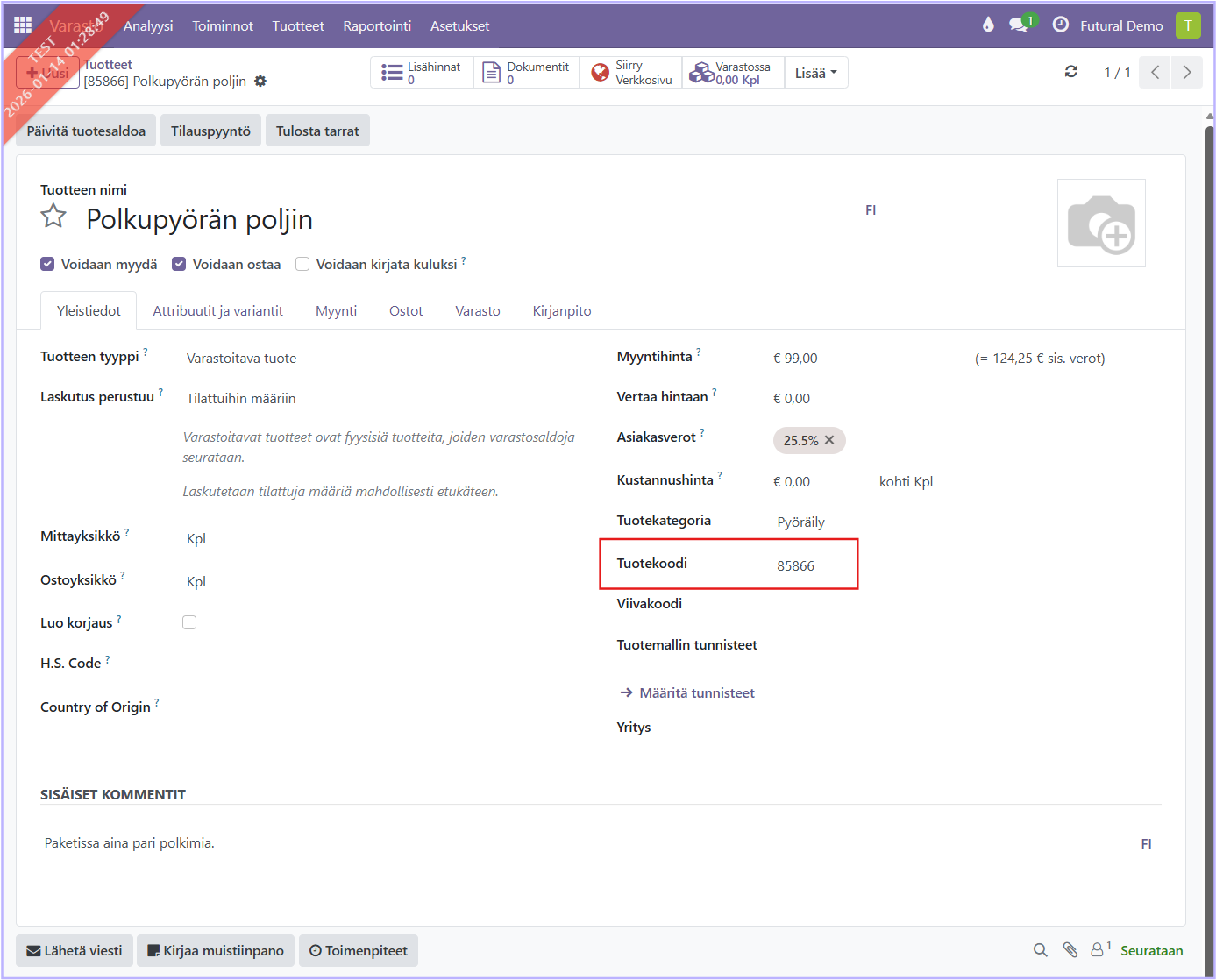The width and height of the screenshot is (1216, 980).
Task: Enable Voidaan kirjata kuluksi checkbox
Action: 302,264
